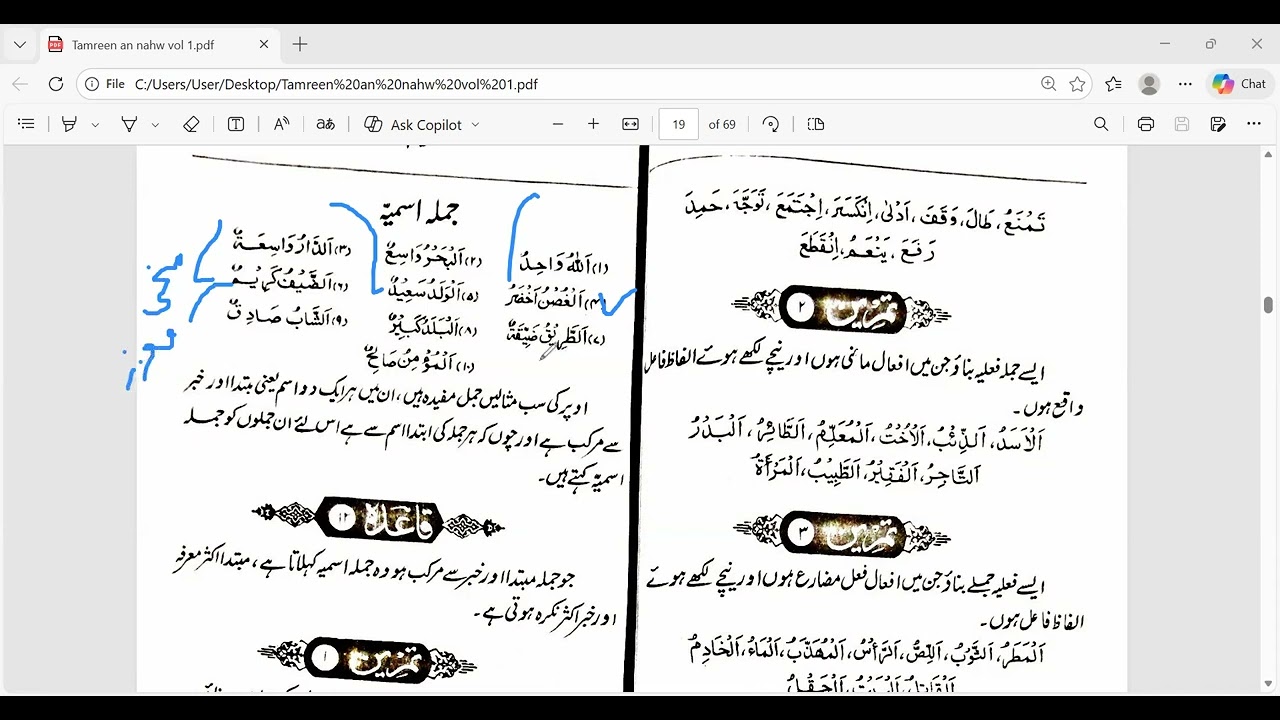Screen dimensions: 1280x720
Task: Click the Save icon in the toolbar
Action: (x=1182, y=124)
